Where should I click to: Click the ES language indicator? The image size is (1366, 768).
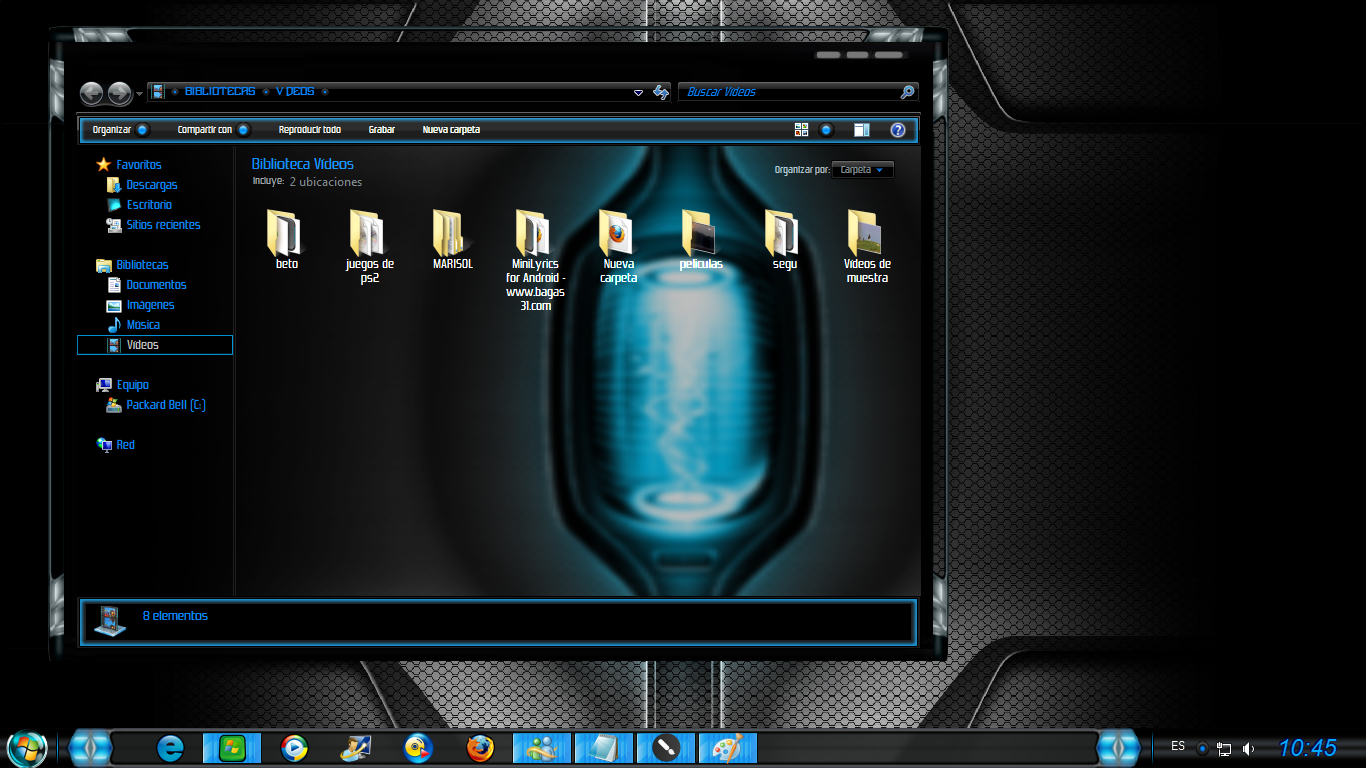[x=1178, y=747]
